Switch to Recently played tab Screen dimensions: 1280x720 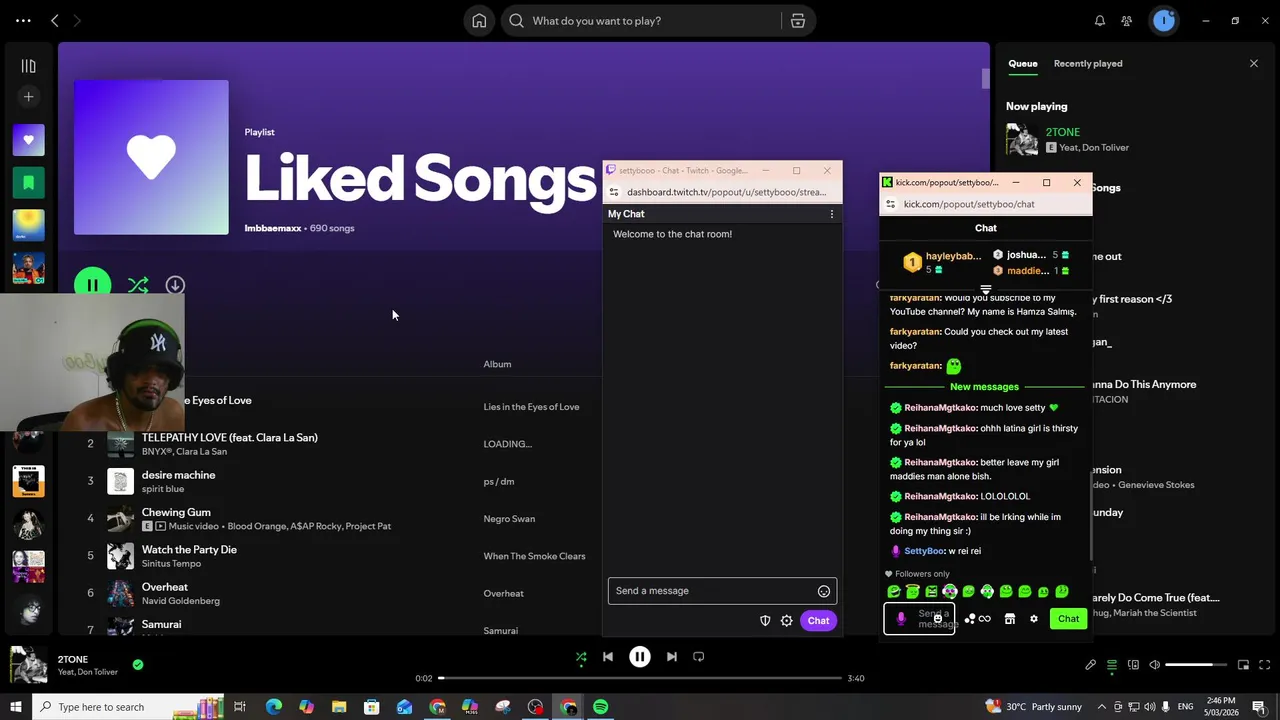1088,64
